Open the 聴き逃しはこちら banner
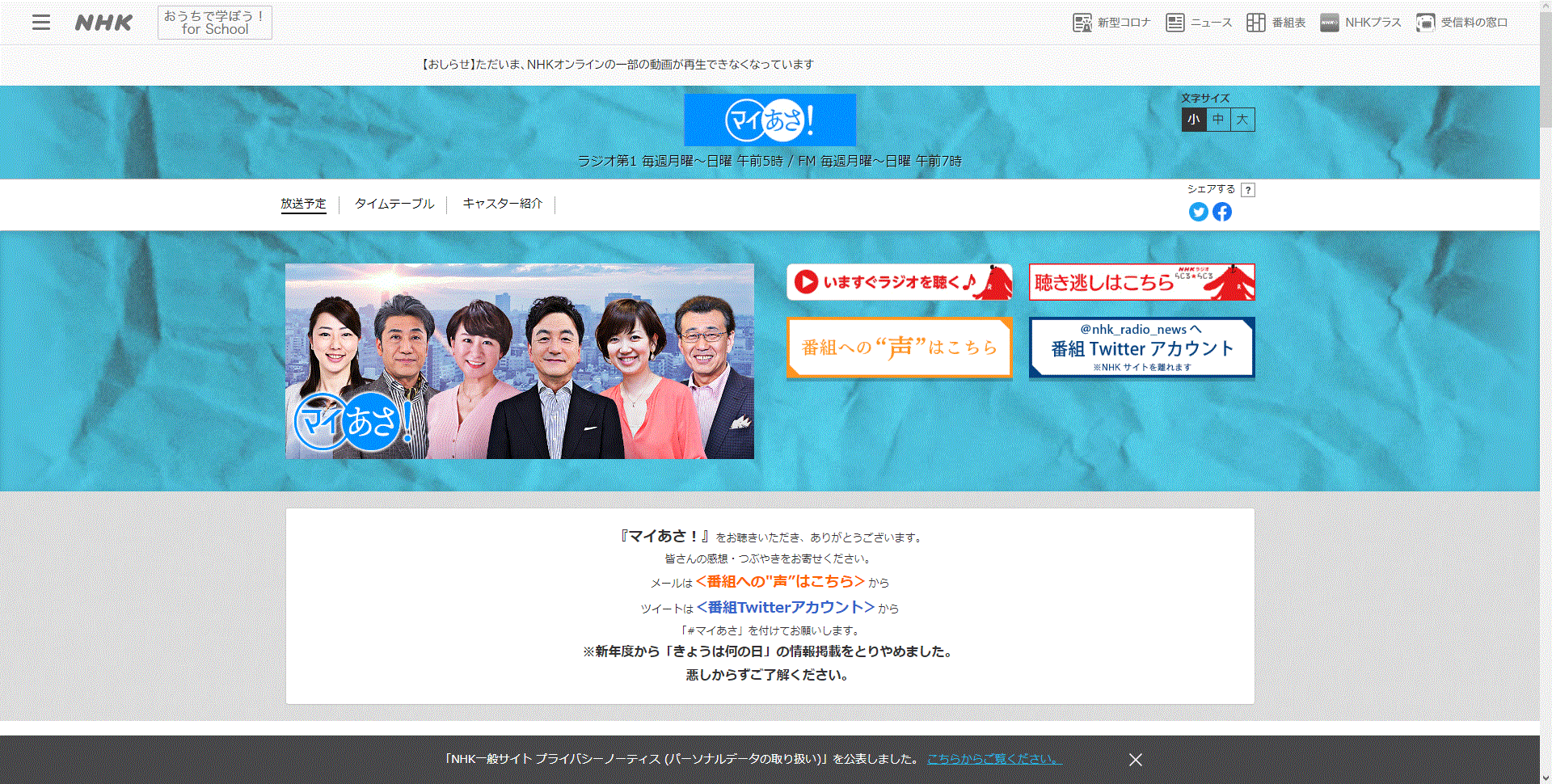Screen dimensions: 1552x784 (x=1142, y=282)
